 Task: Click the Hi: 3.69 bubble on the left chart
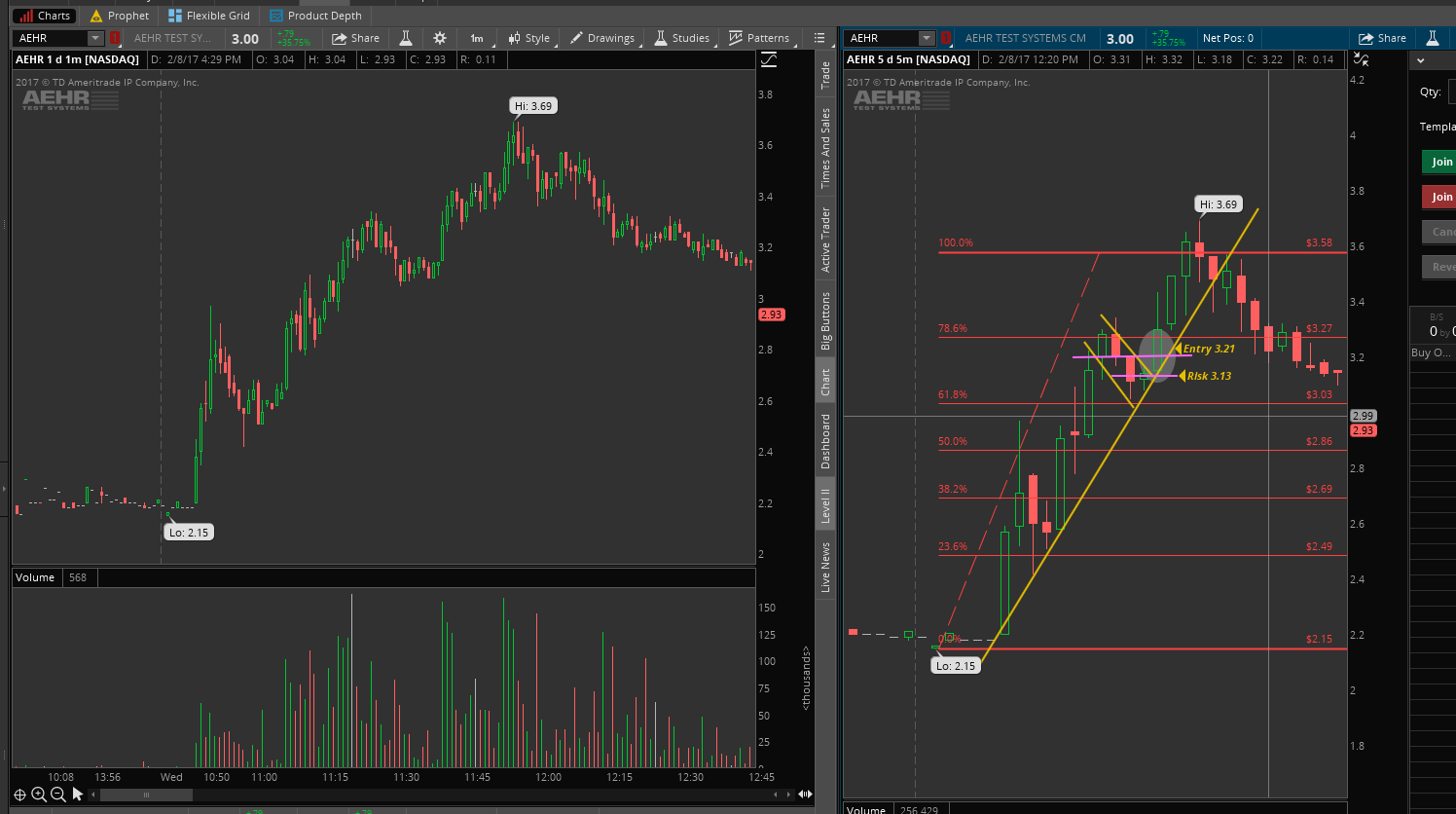pyautogui.click(x=533, y=106)
